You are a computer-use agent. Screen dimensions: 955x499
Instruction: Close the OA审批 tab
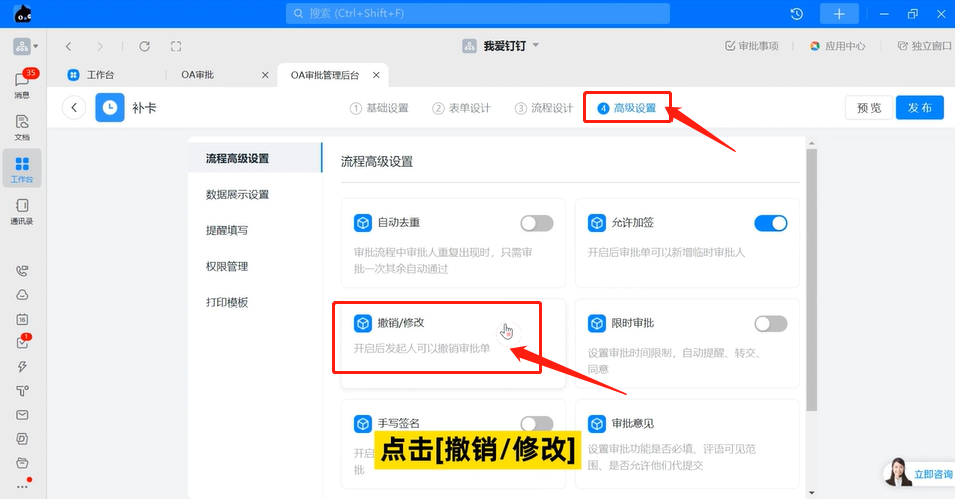pyautogui.click(x=265, y=75)
